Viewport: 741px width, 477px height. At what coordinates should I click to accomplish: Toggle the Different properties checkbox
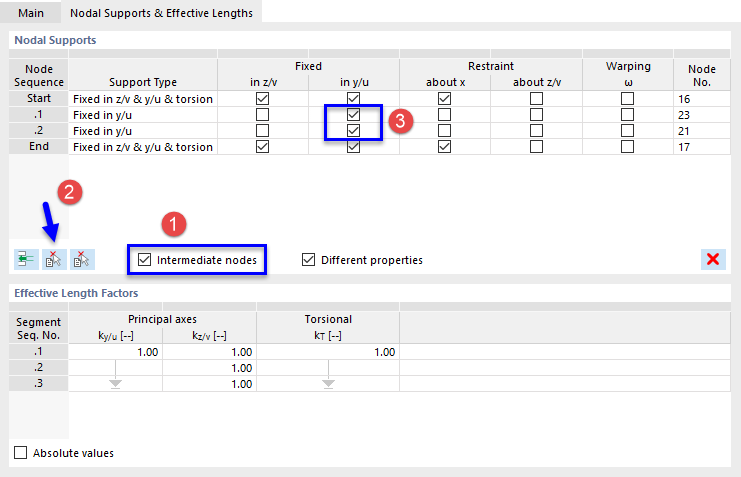[309, 260]
